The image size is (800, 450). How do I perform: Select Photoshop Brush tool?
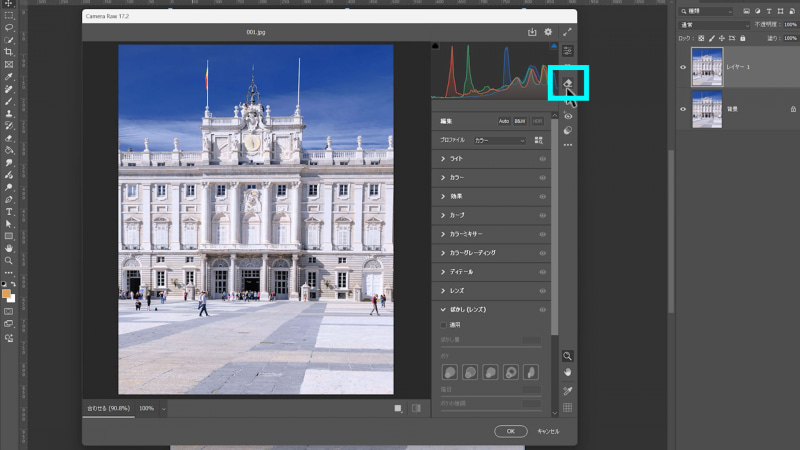pyautogui.click(x=9, y=101)
